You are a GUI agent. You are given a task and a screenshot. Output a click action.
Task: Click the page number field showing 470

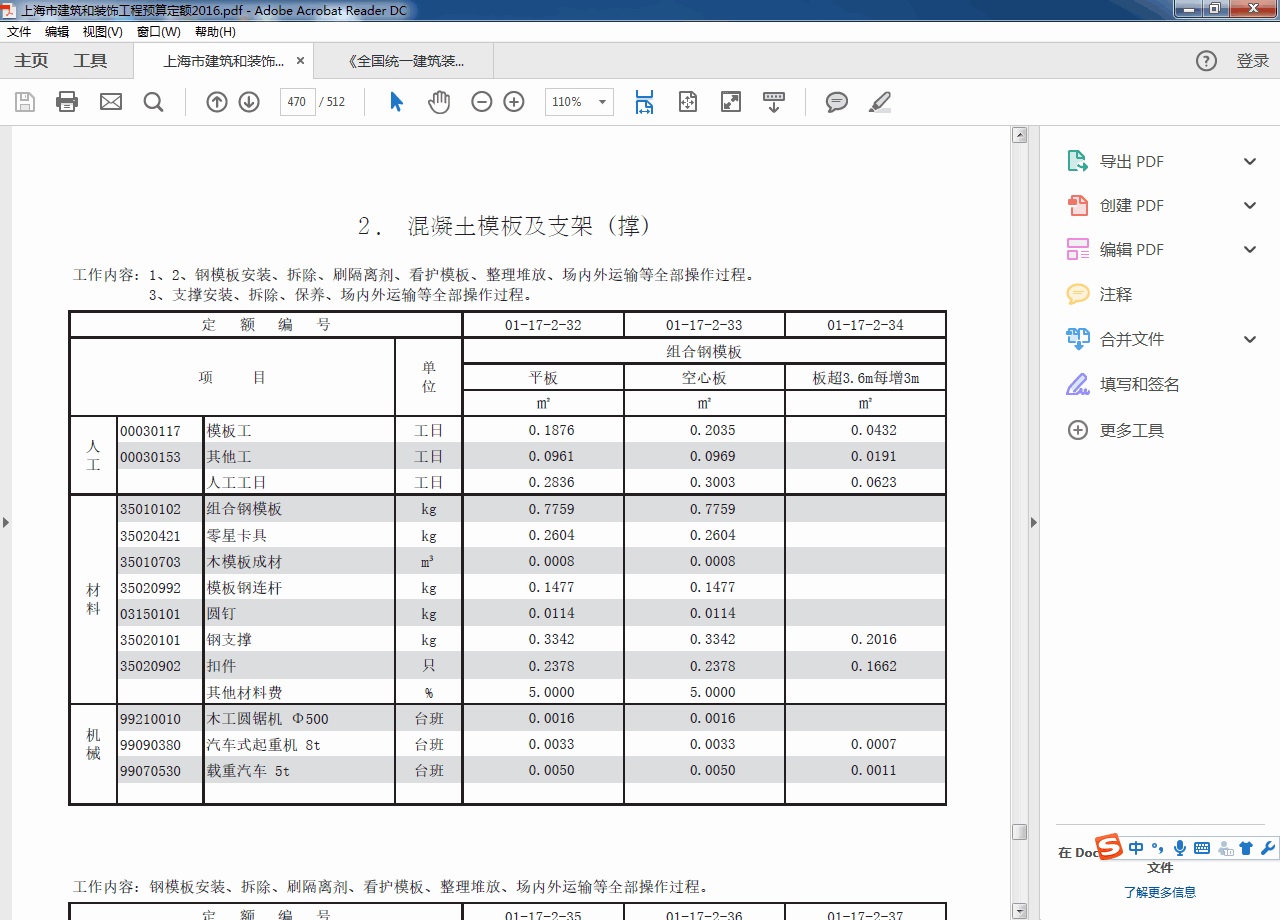click(297, 102)
